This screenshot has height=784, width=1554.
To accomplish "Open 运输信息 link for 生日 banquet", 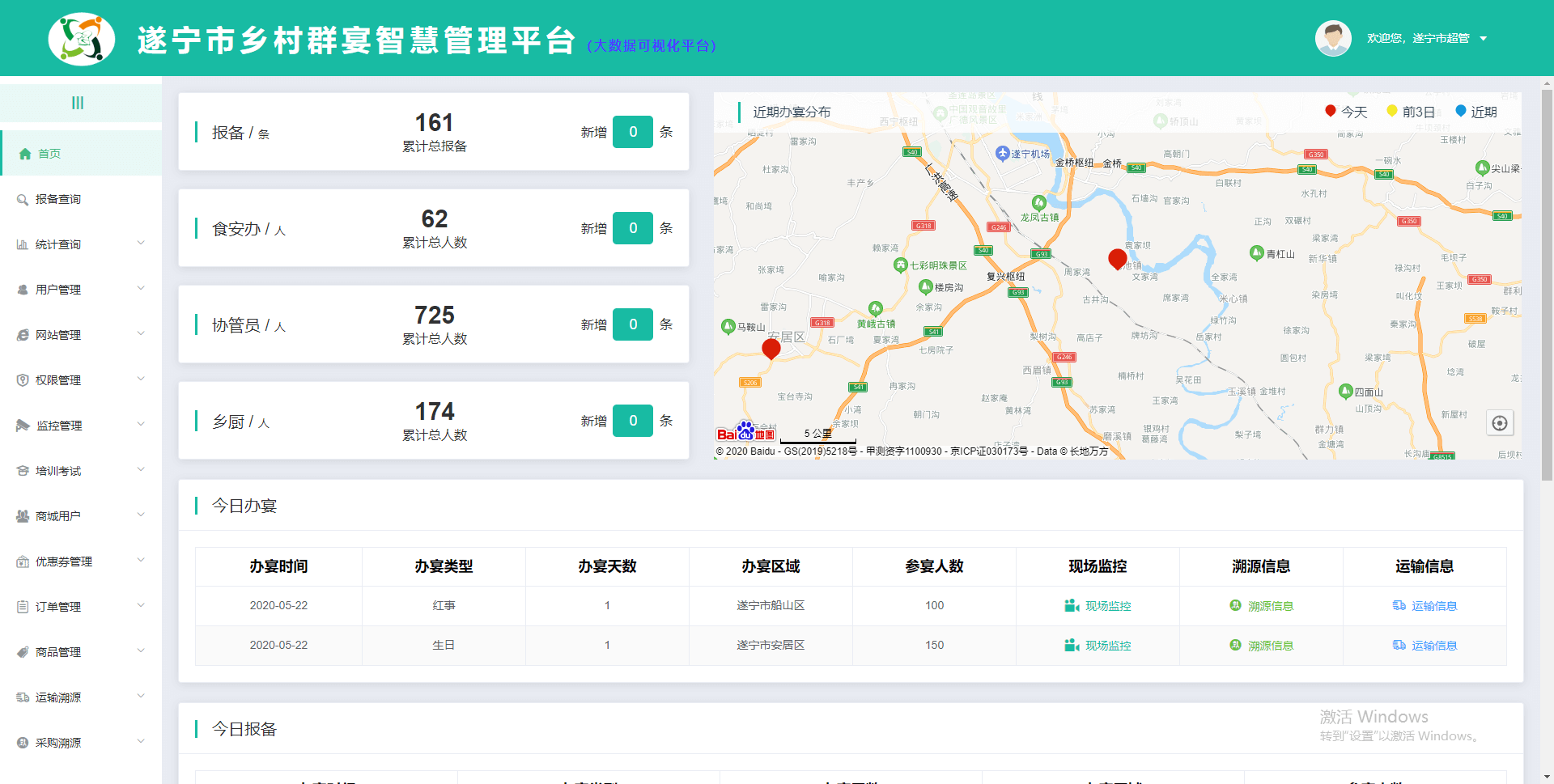I will [1424, 646].
